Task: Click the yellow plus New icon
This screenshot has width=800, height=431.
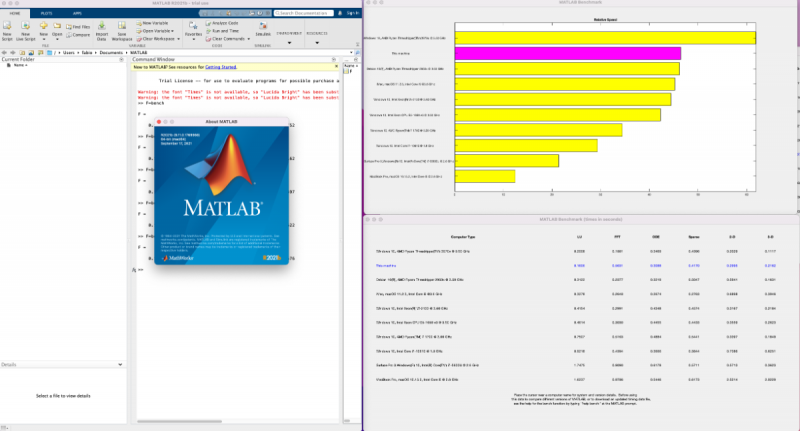Action: click(x=44, y=26)
